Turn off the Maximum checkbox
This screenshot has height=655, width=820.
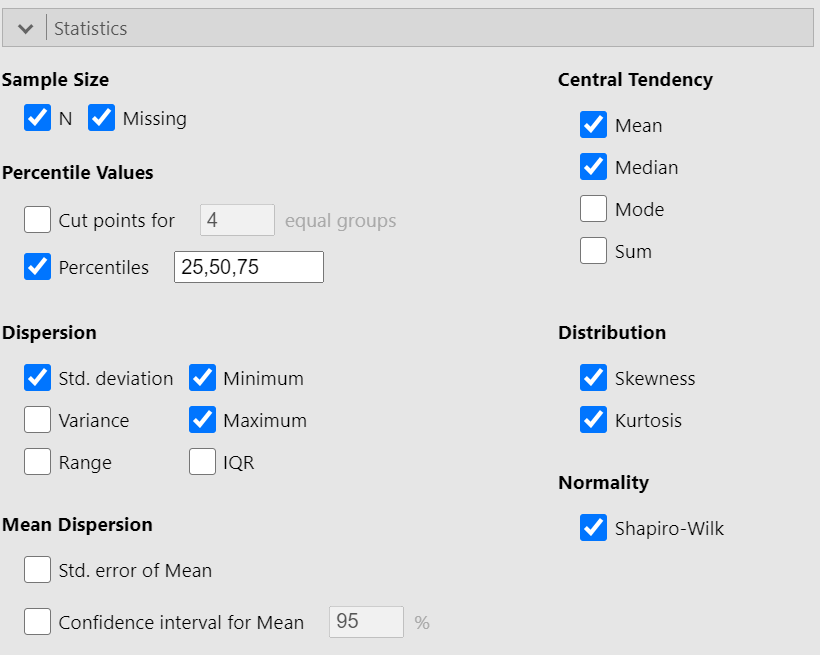click(203, 420)
